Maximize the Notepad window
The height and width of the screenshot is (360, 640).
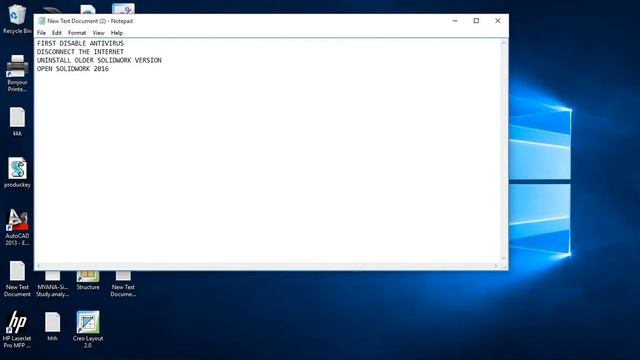coord(476,21)
